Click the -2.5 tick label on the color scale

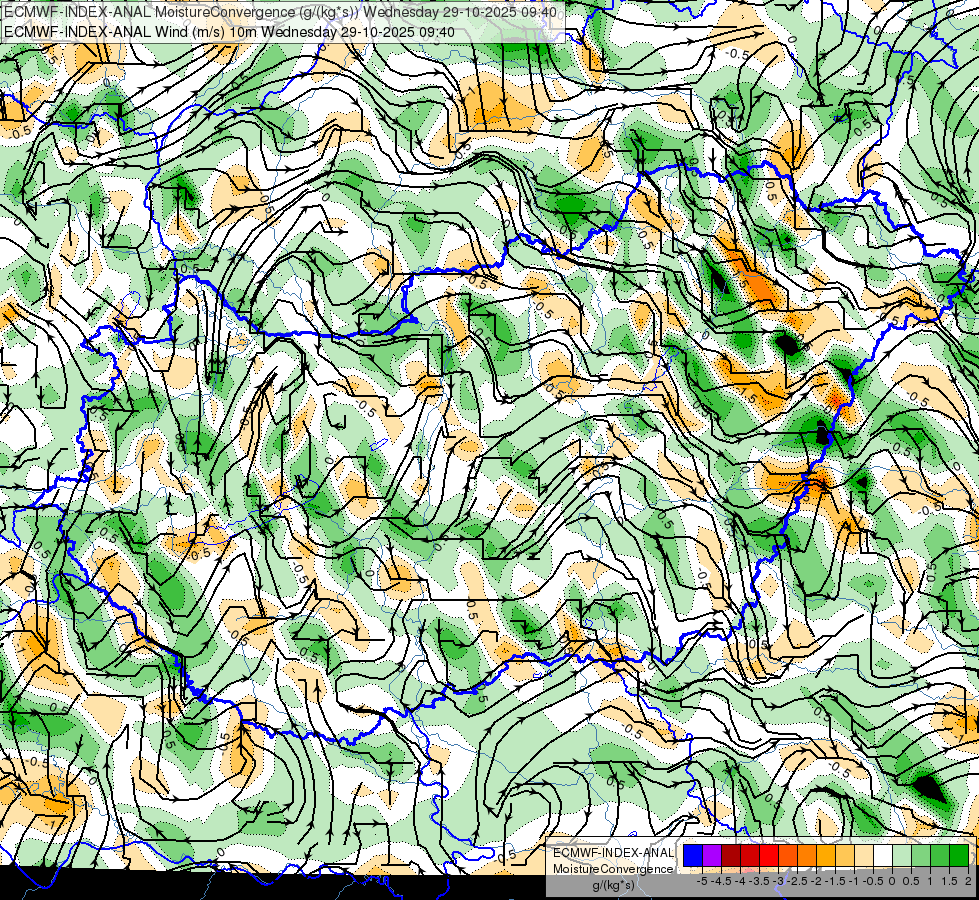coord(797,881)
